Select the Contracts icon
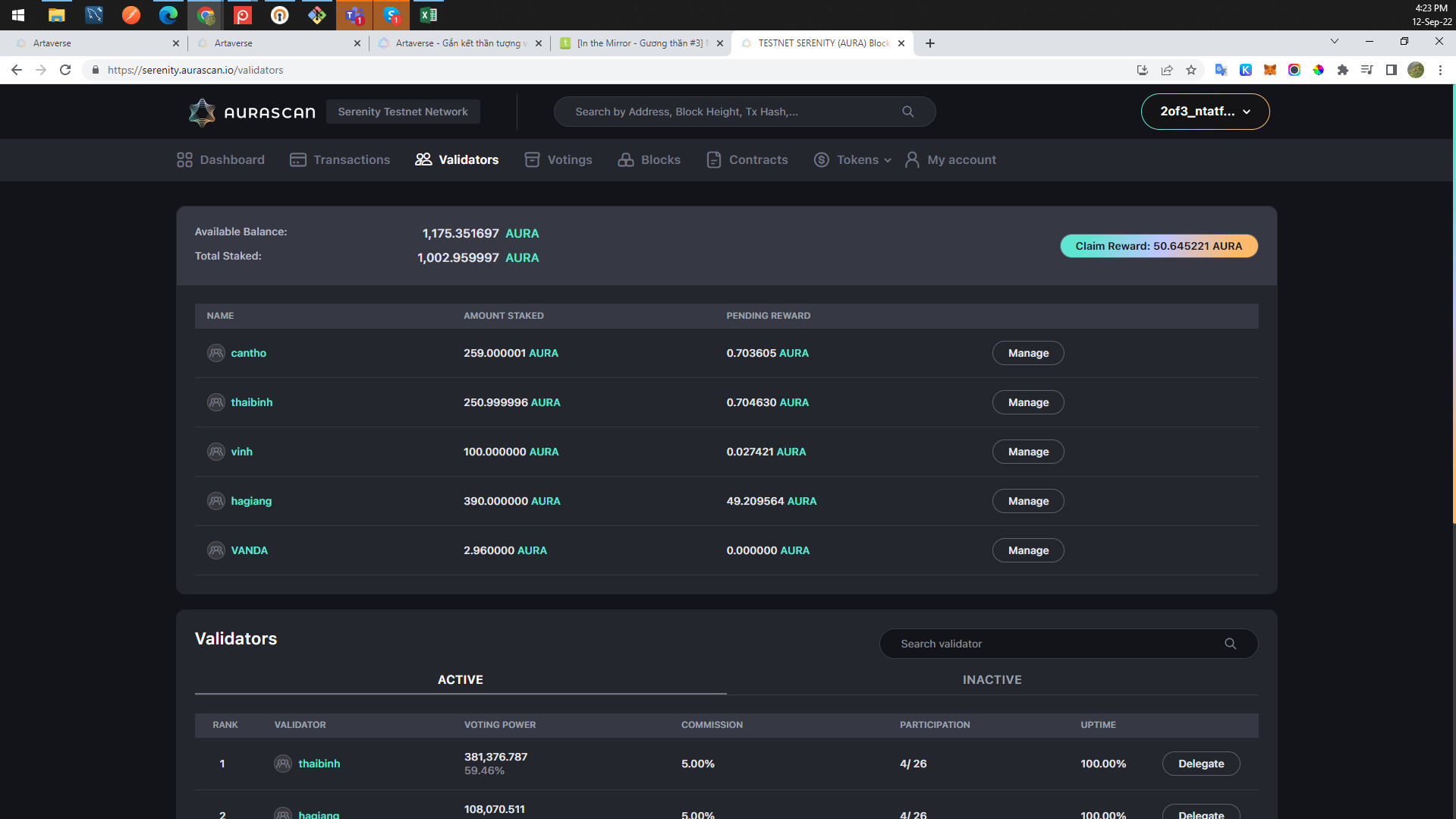 [713, 159]
